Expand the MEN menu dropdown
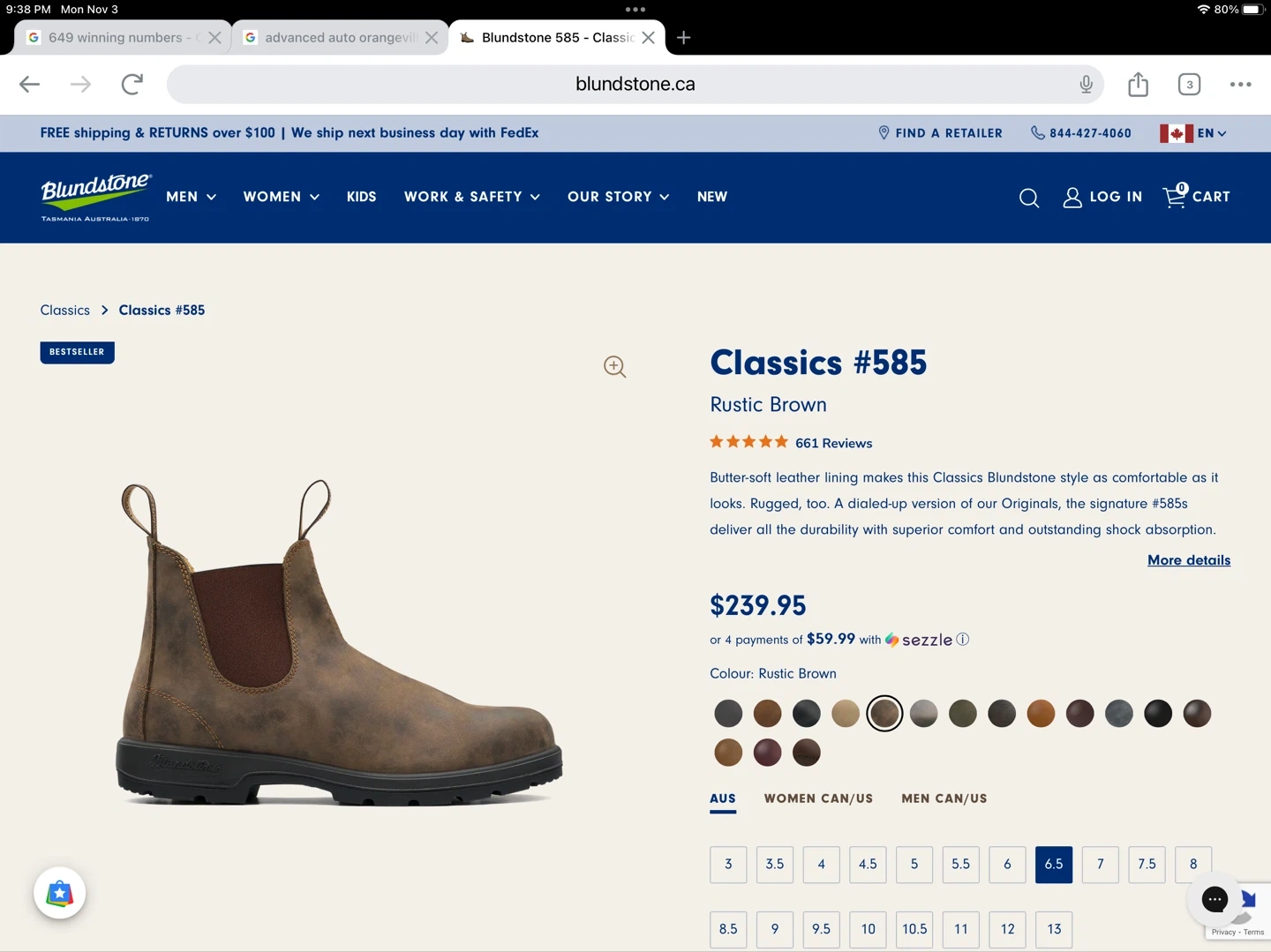The height and width of the screenshot is (952, 1271). 191,197
